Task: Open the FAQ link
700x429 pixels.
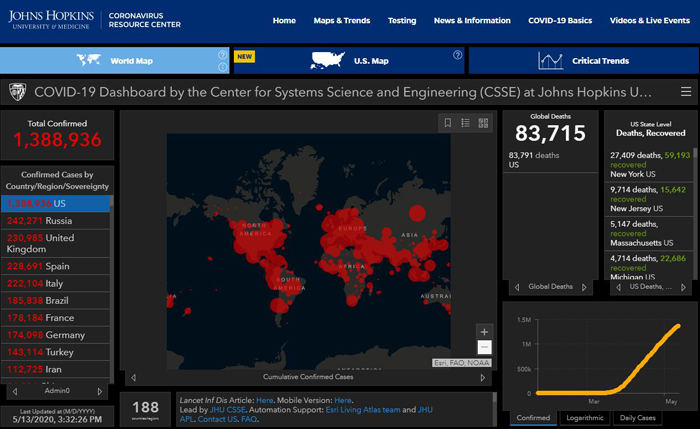Action: coord(249,419)
